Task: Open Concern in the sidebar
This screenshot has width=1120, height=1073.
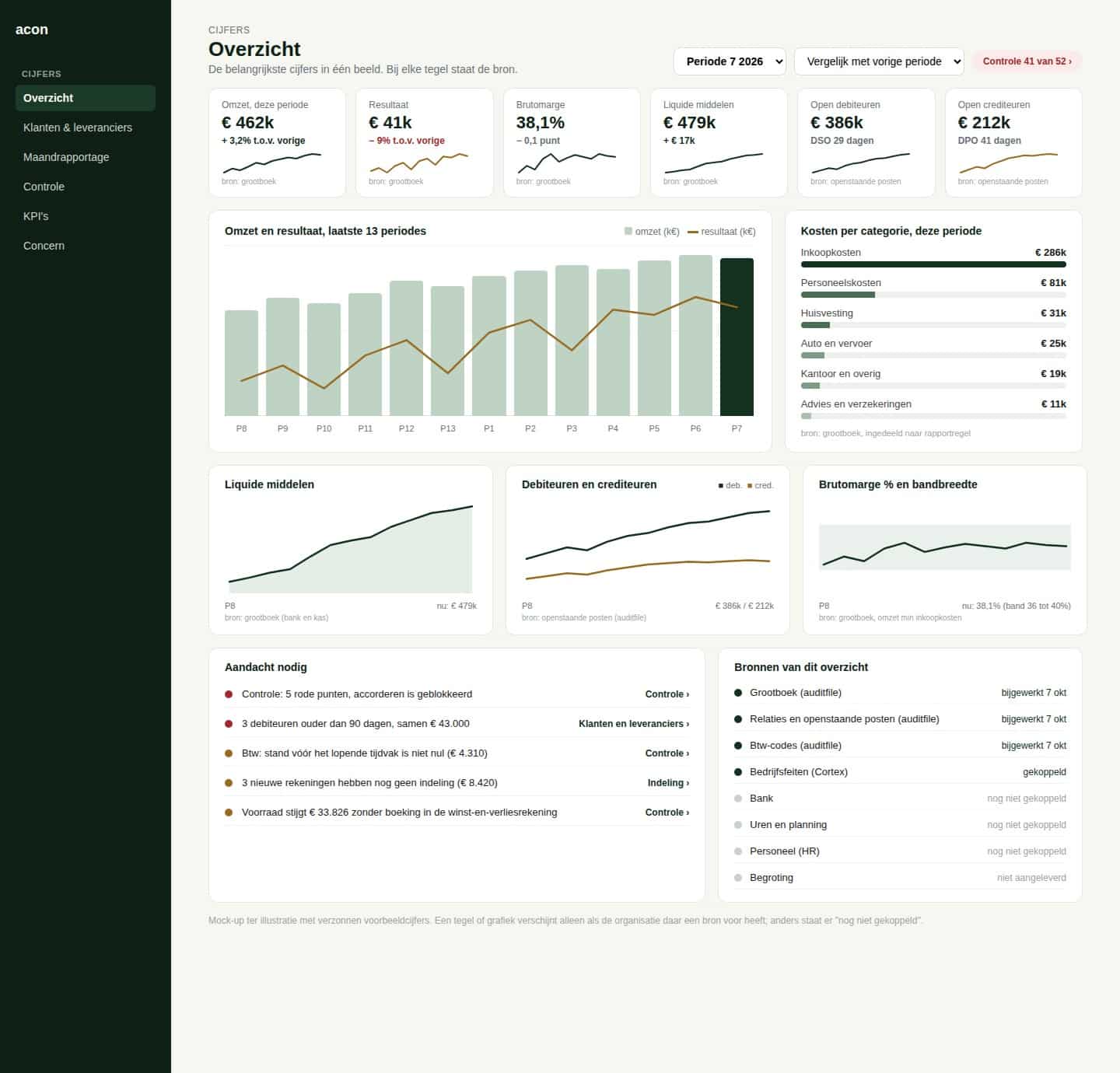Action: 86,246
